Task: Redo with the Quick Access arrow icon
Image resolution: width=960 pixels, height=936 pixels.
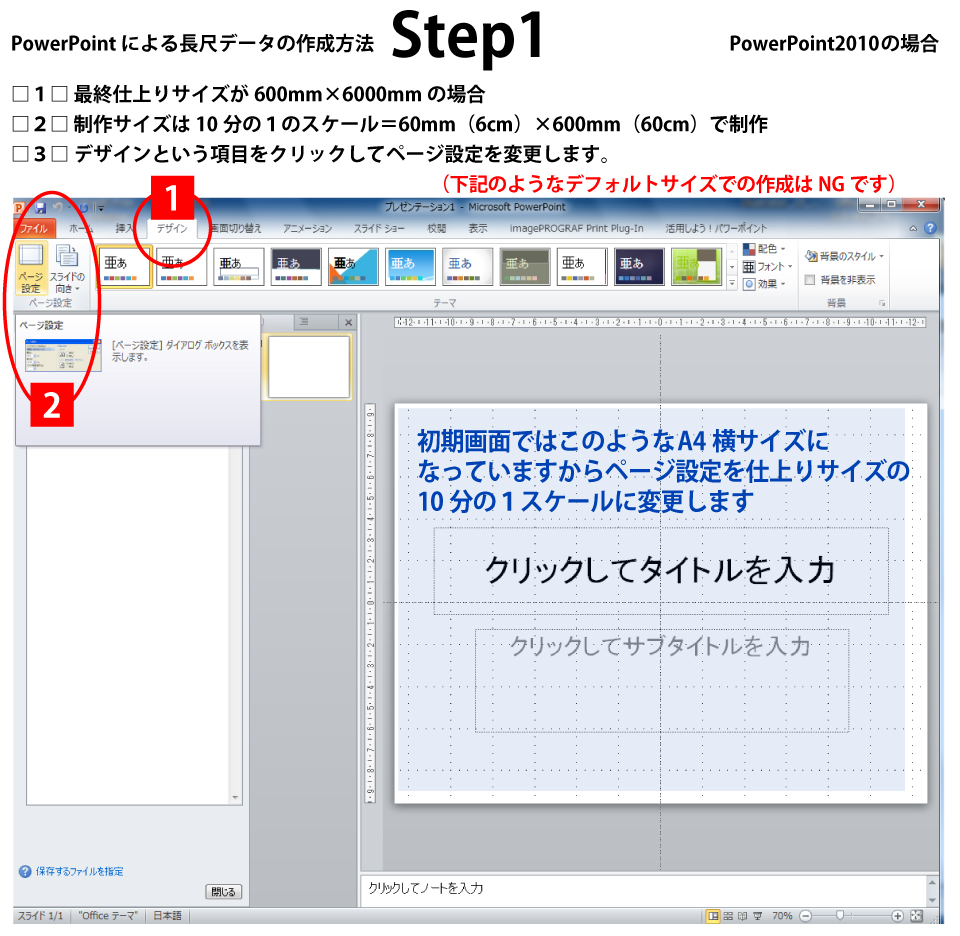Action: 84,208
